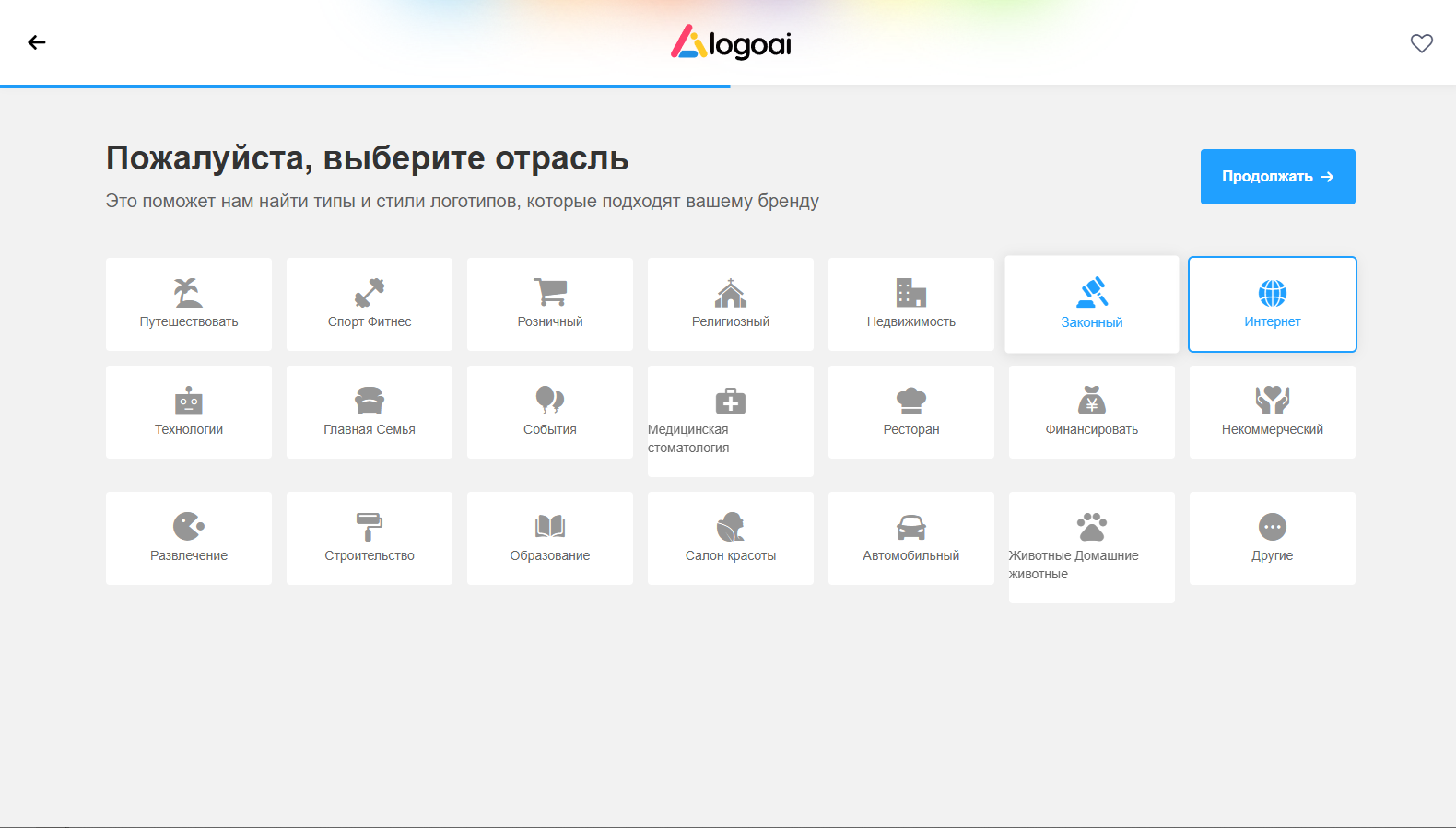The height and width of the screenshot is (828, 1456).
Task: Choose the Медицинская стоматология label
Action: pyautogui.click(x=688, y=438)
